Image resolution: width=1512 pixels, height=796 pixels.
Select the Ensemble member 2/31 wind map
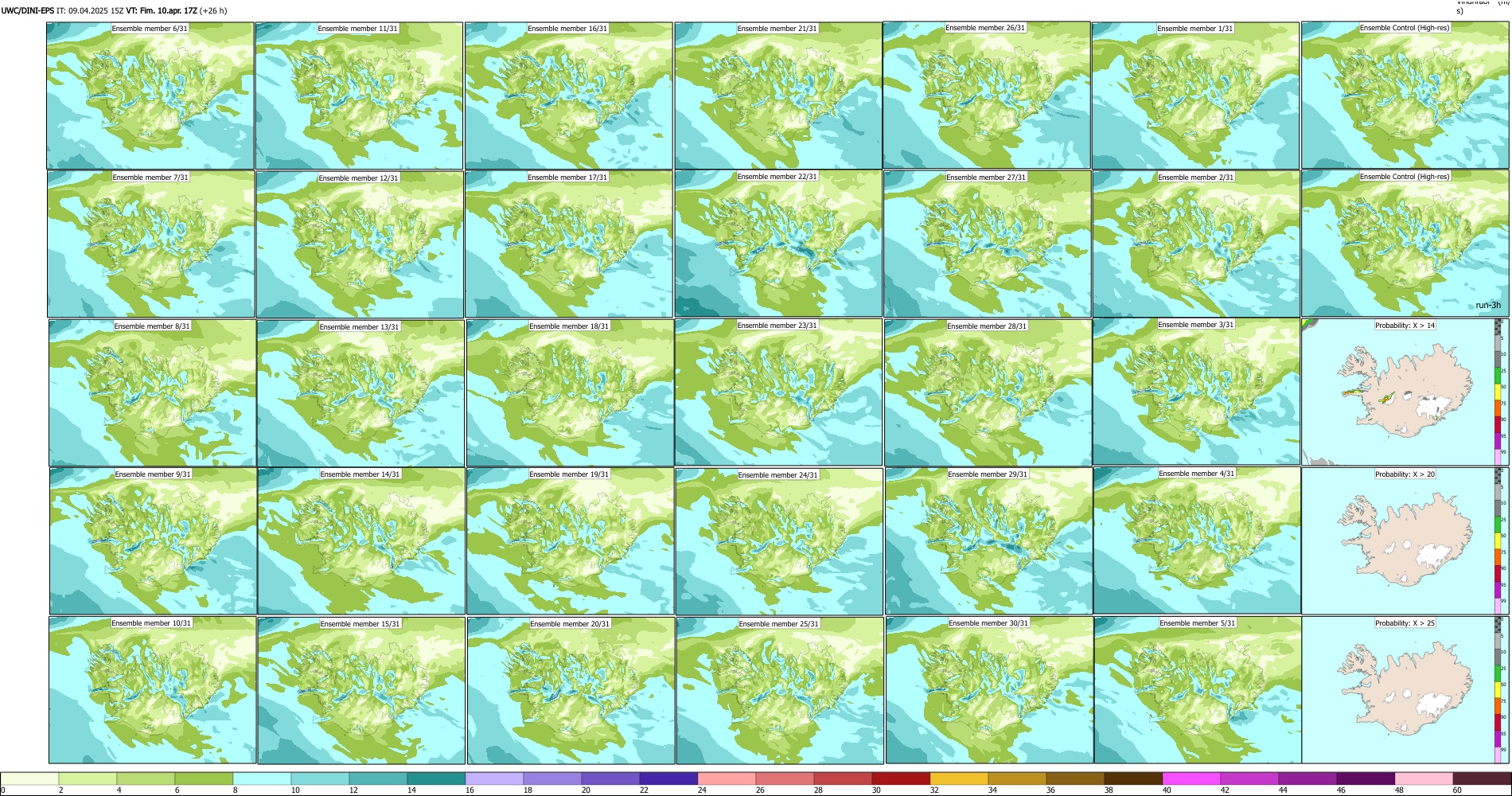click(1197, 244)
